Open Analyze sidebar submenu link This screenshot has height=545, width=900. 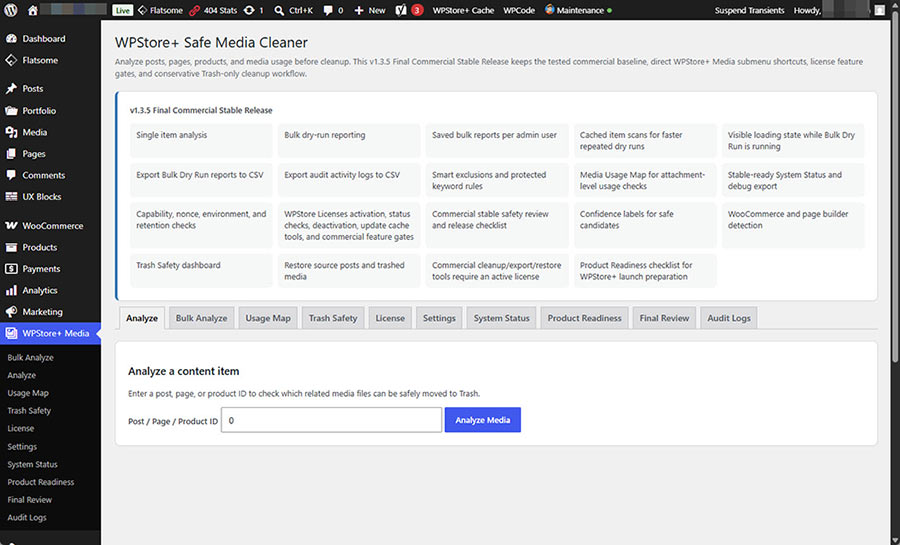click(22, 375)
